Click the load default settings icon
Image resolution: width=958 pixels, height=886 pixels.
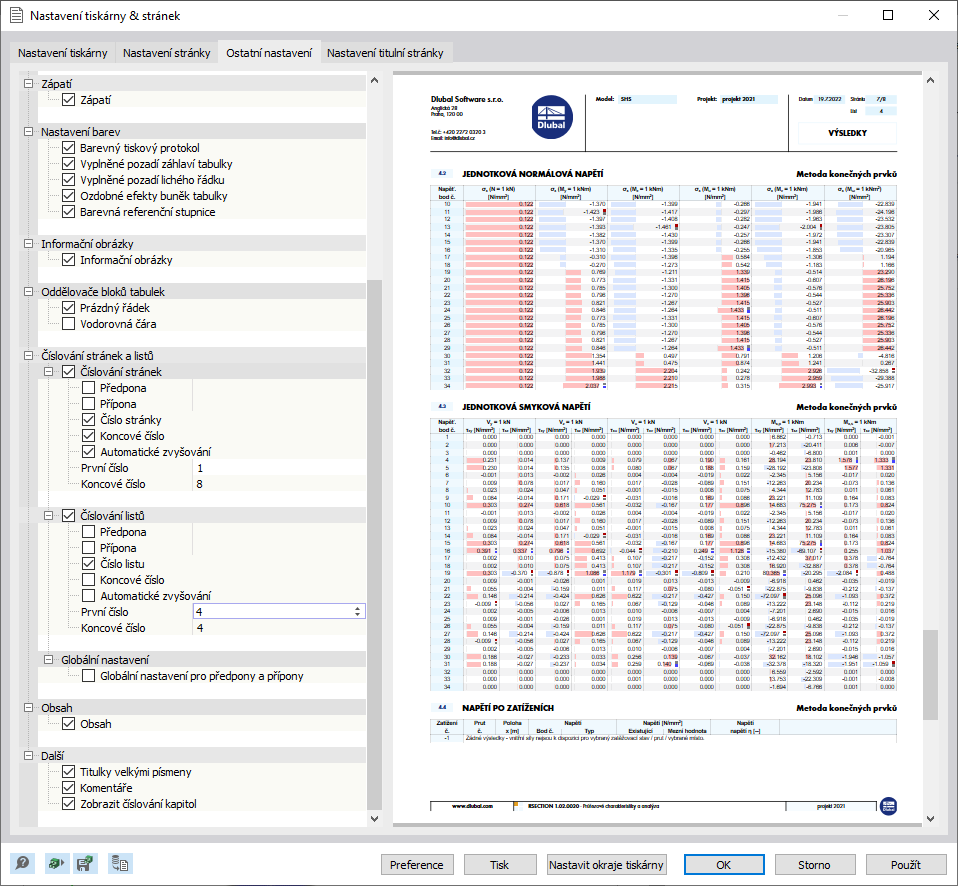56,863
